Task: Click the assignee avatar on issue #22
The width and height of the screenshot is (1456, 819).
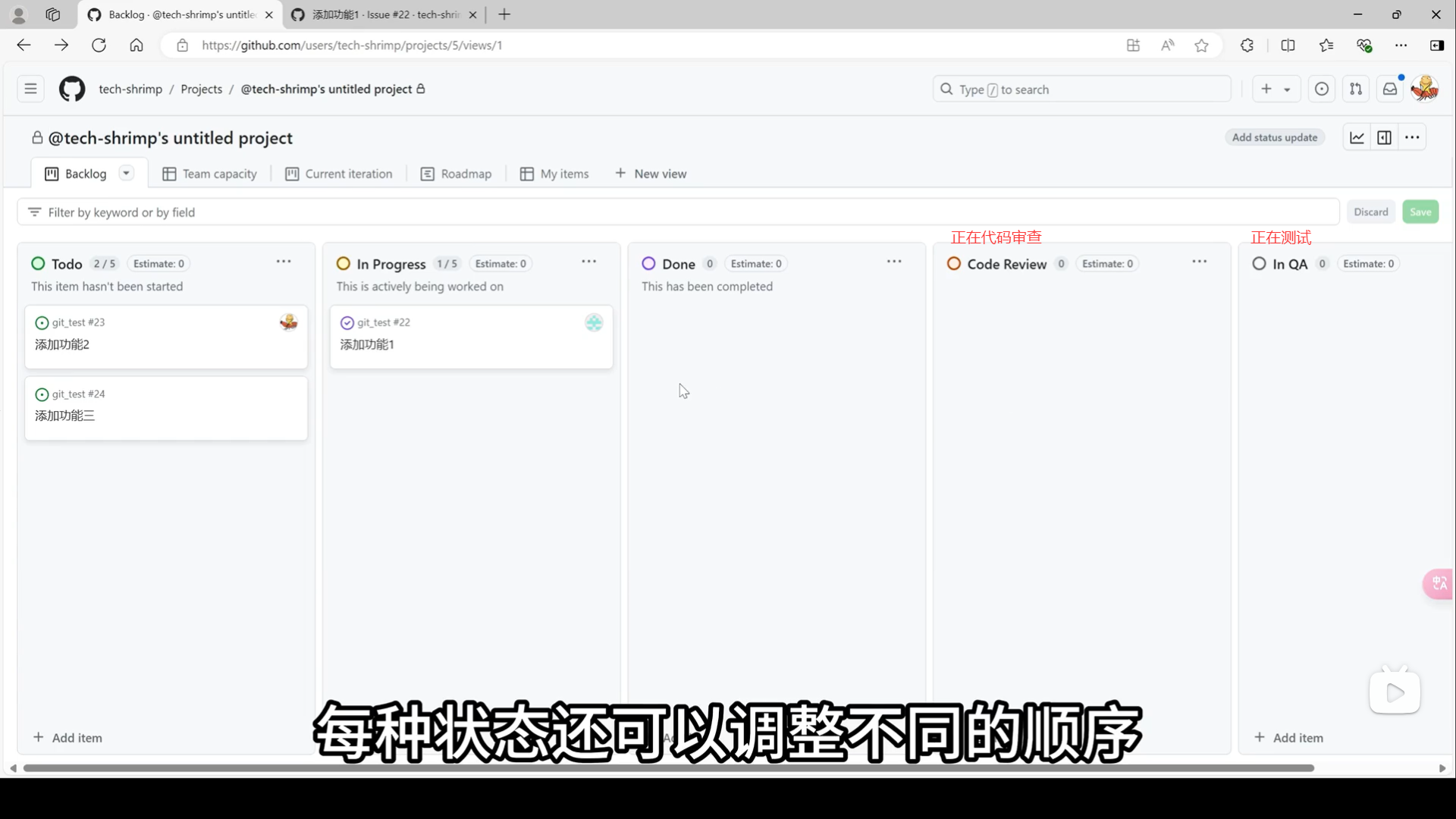Action: (594, 322)
